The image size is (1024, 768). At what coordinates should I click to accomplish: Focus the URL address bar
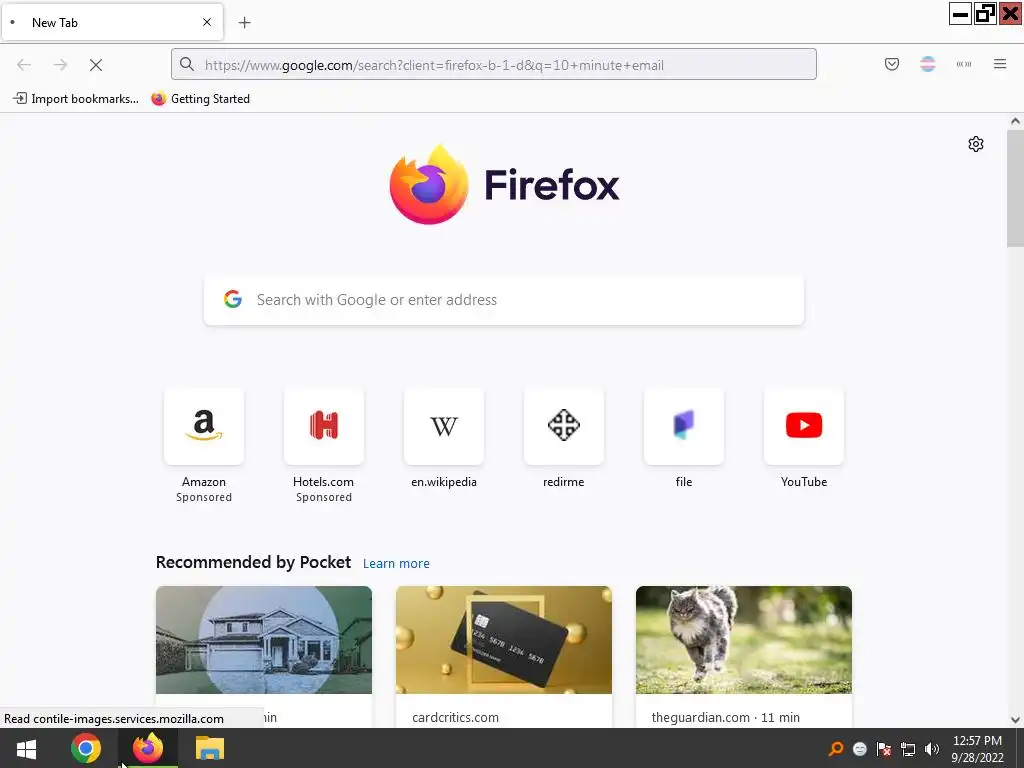(x=494, y=64)
